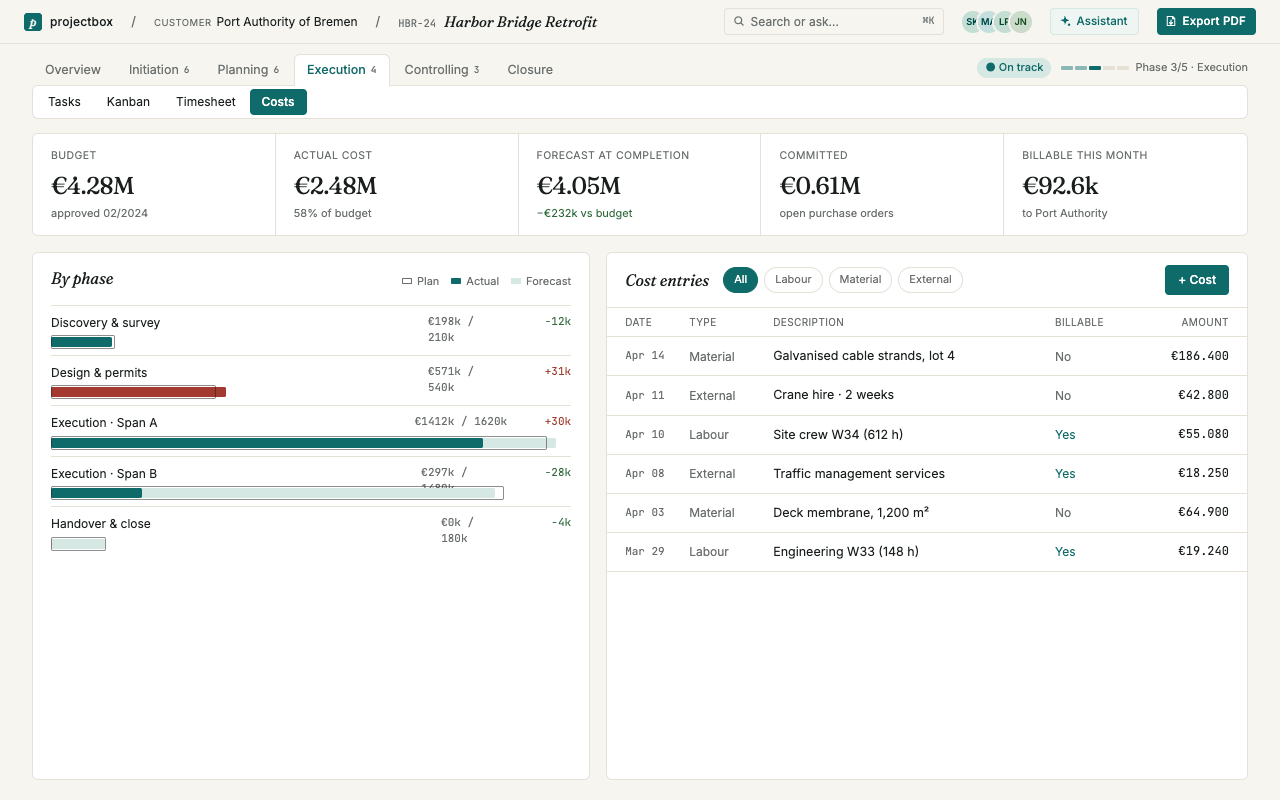Viewport: 1280px width, 800px height.
Task: Click the magnifier icon in search
Action: (739, 22)
